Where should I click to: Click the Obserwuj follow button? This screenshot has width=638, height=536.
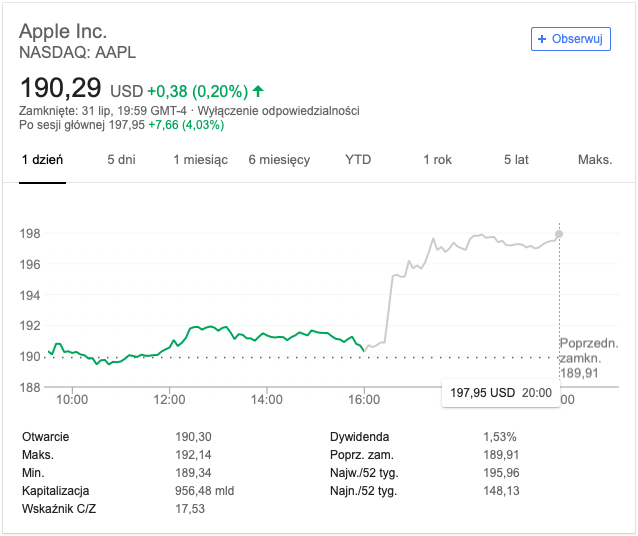pyautogui.click(x=570, y=39)
